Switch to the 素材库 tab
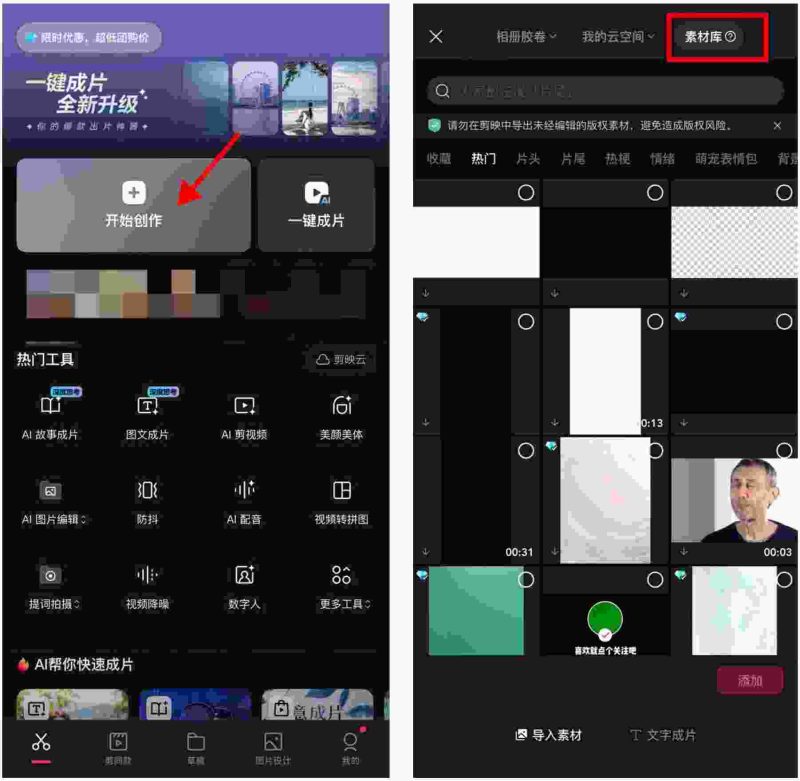The width and height of the screenshot is (800, 781). coord(710,37)
